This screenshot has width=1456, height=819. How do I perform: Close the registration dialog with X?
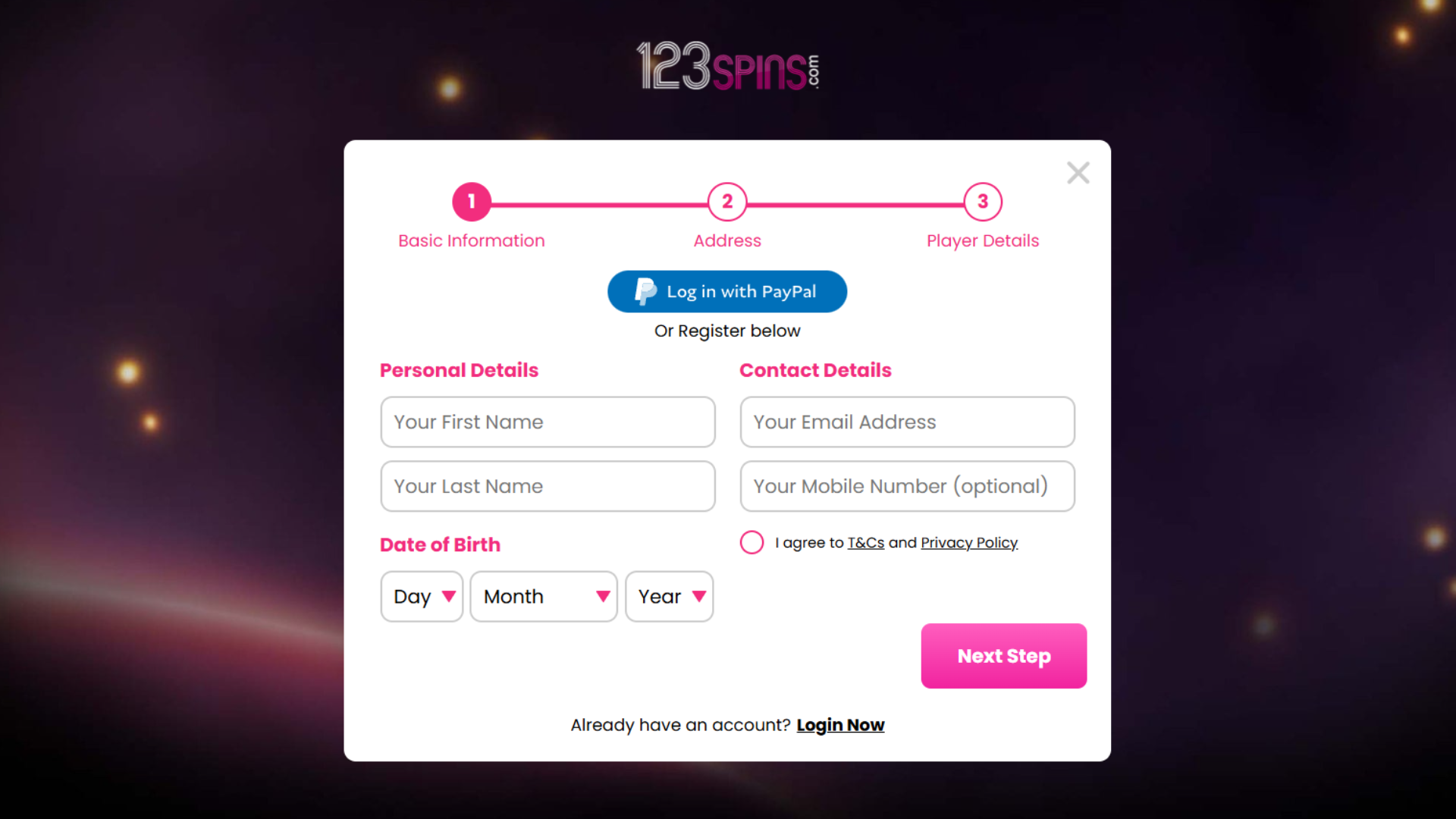coord(1078,173)
